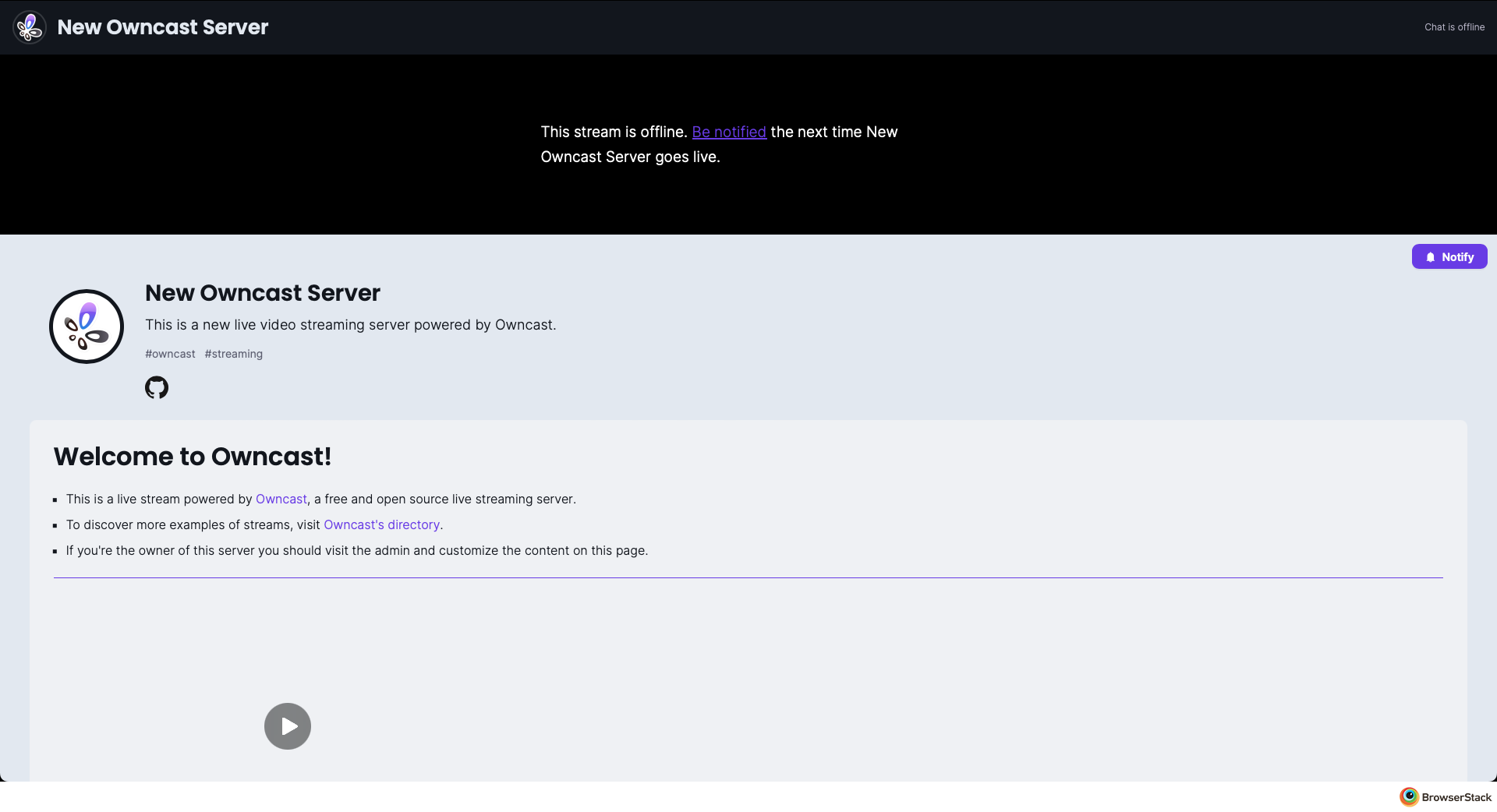Click the 'Welcome to Owncast!' heading
This screenshot has height=812, width=1497.
pos(193,457)
